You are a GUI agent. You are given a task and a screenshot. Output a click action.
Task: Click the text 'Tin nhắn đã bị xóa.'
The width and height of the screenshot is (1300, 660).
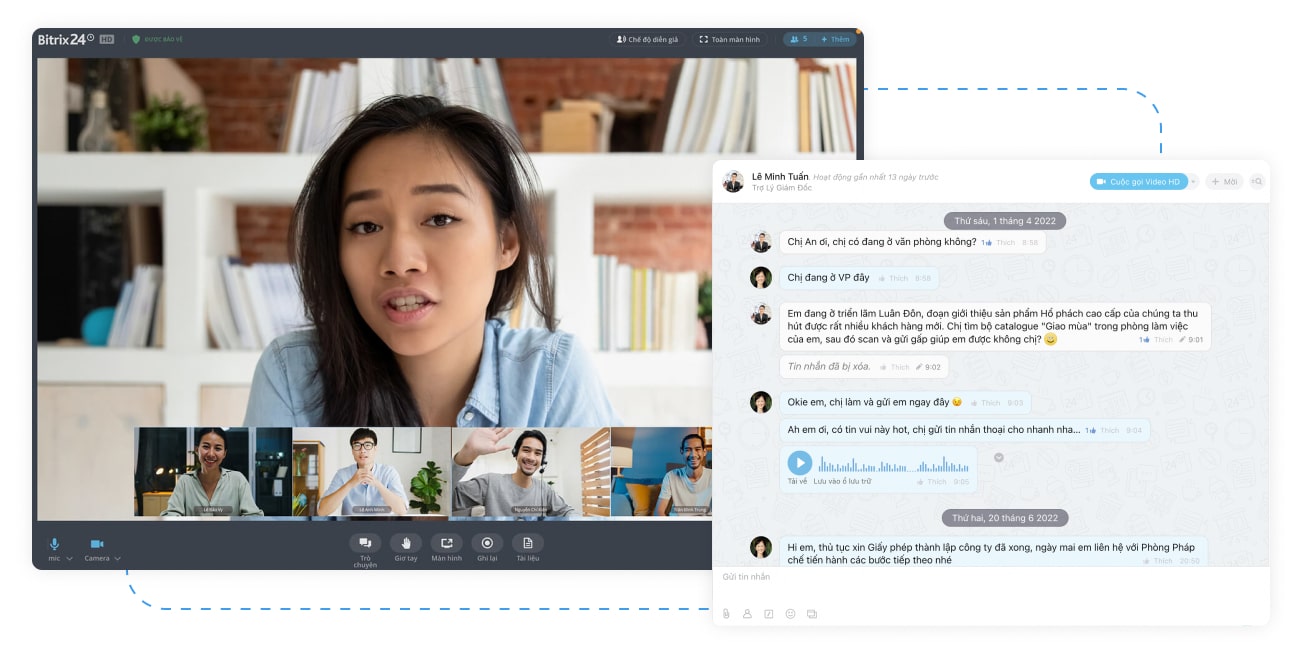click(x=829, y=367)
